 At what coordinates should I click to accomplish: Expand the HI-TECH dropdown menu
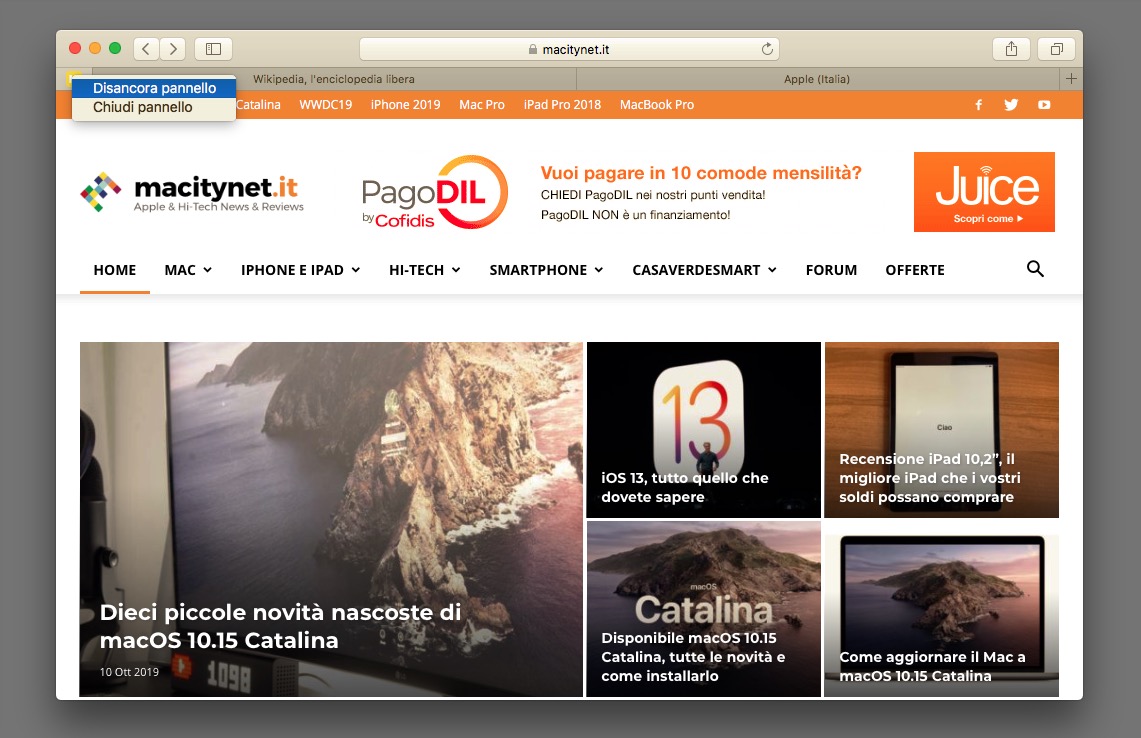[x=424, y=270]
